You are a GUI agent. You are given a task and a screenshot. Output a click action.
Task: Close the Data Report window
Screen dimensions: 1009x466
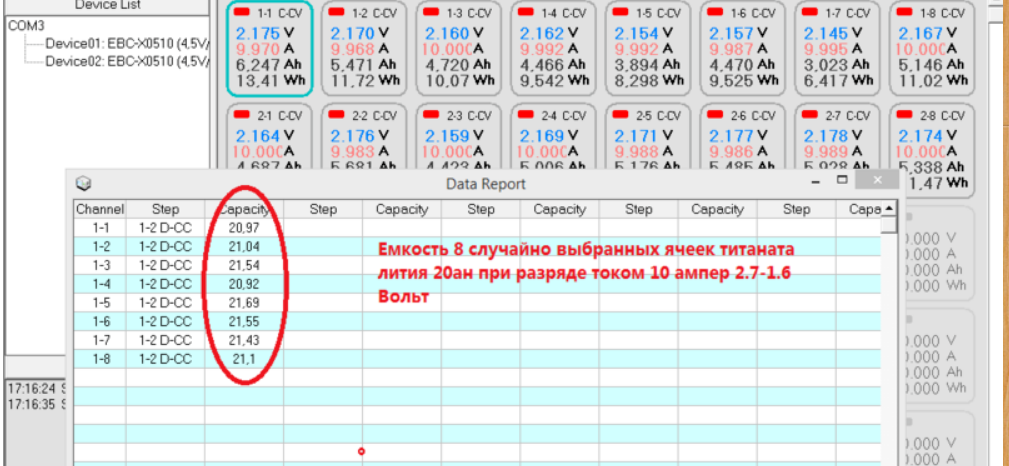pos(877,181)
